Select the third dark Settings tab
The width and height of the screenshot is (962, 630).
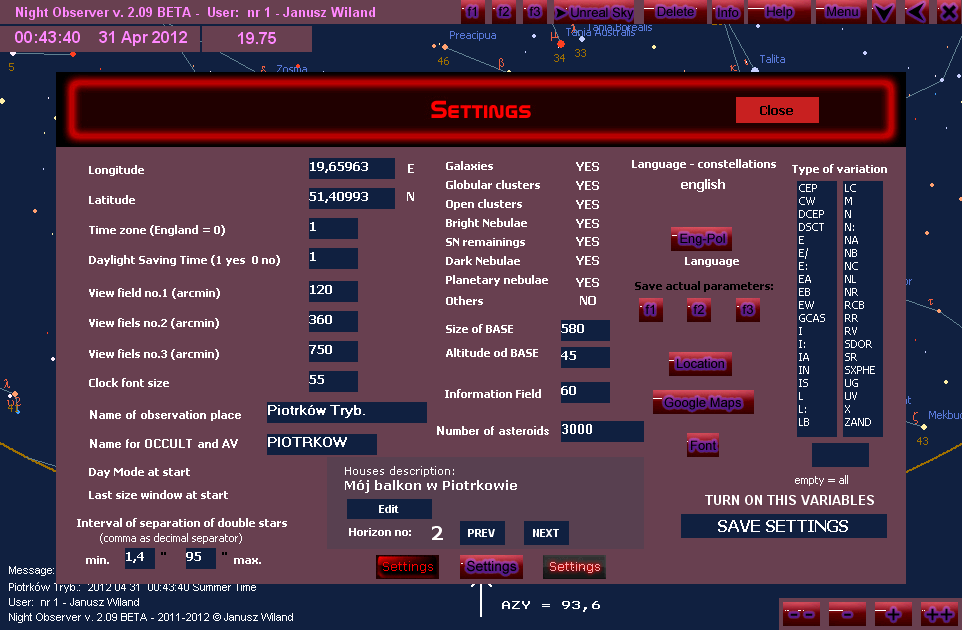(574, 567)
